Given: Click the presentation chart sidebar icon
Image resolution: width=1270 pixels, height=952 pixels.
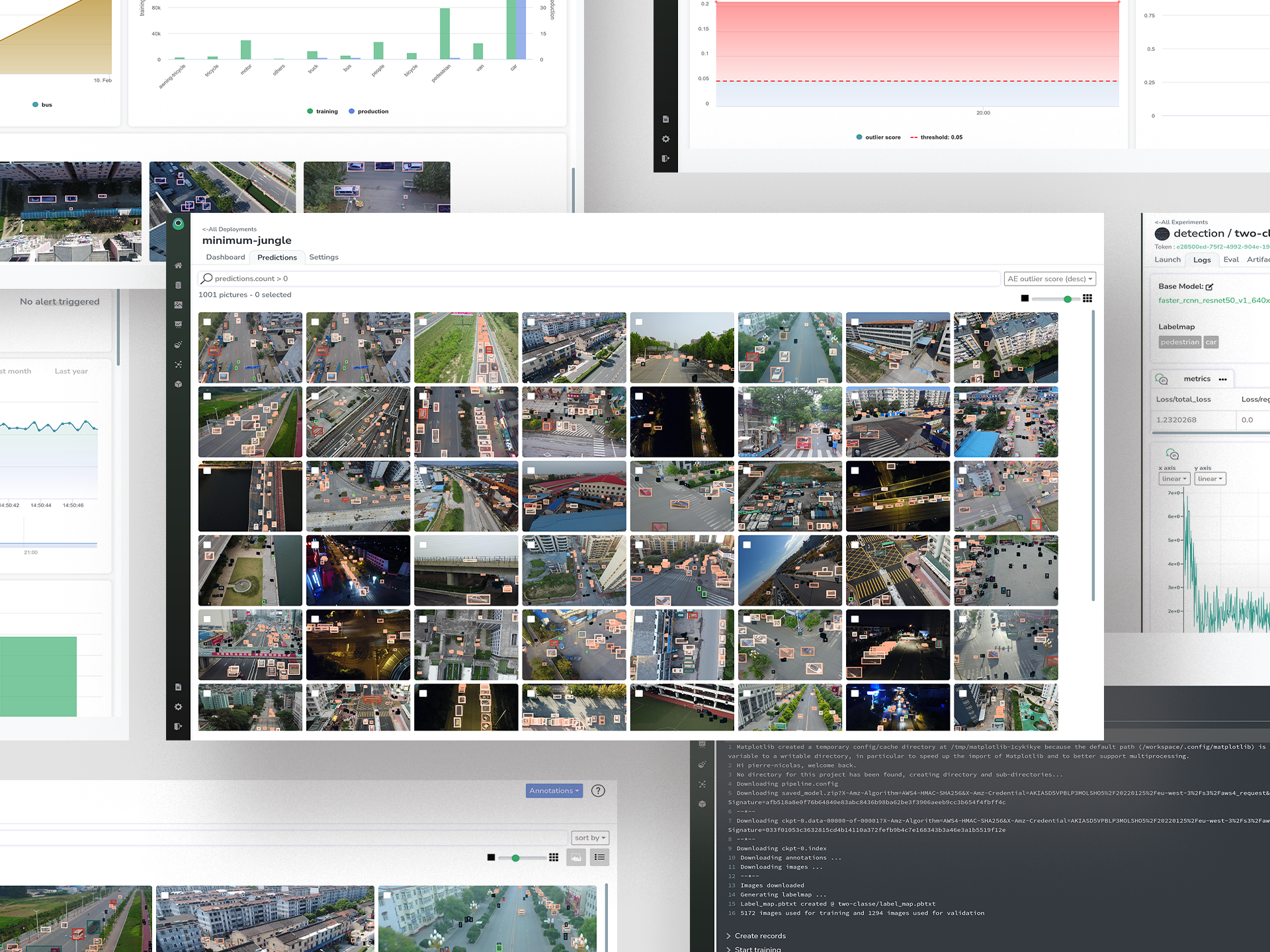Looking at the screenshot, I should (178, 325).
